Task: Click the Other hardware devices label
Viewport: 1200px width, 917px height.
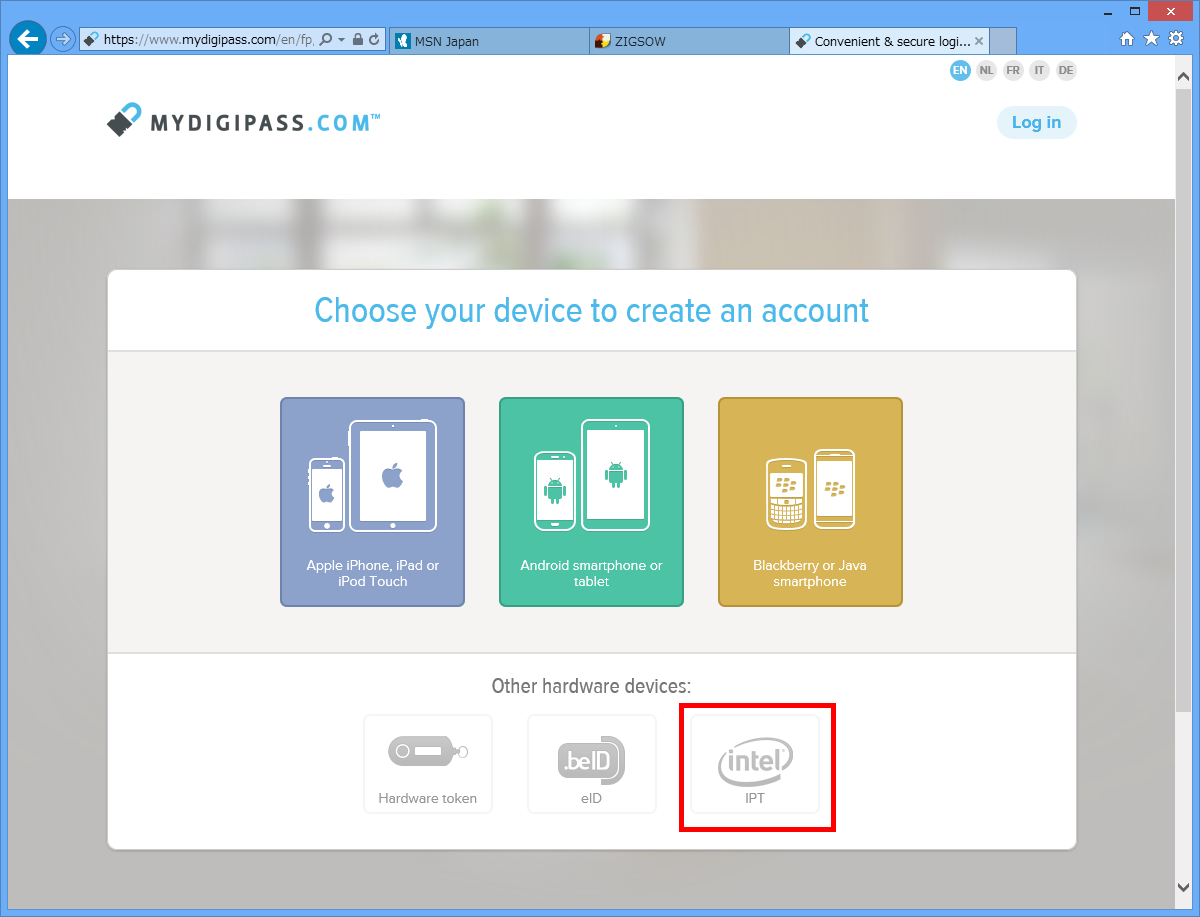Action: coord(592,686)
